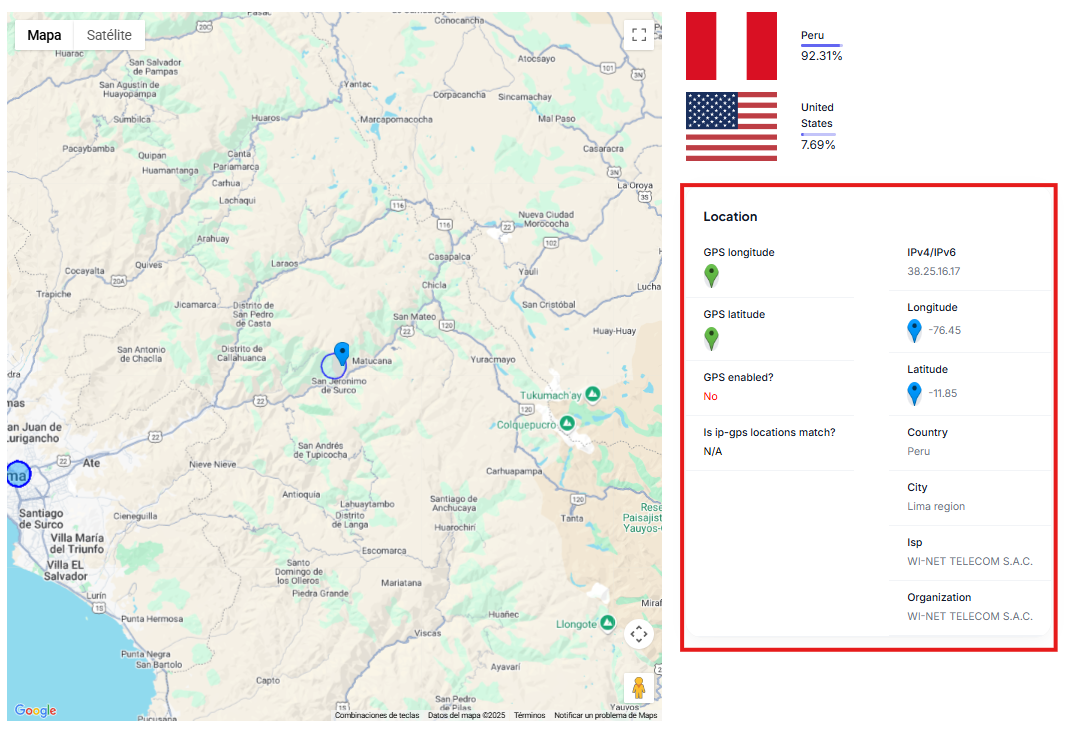Click the Peru flag image
The image size is (1075, 747).
click(x=732, y=46)
